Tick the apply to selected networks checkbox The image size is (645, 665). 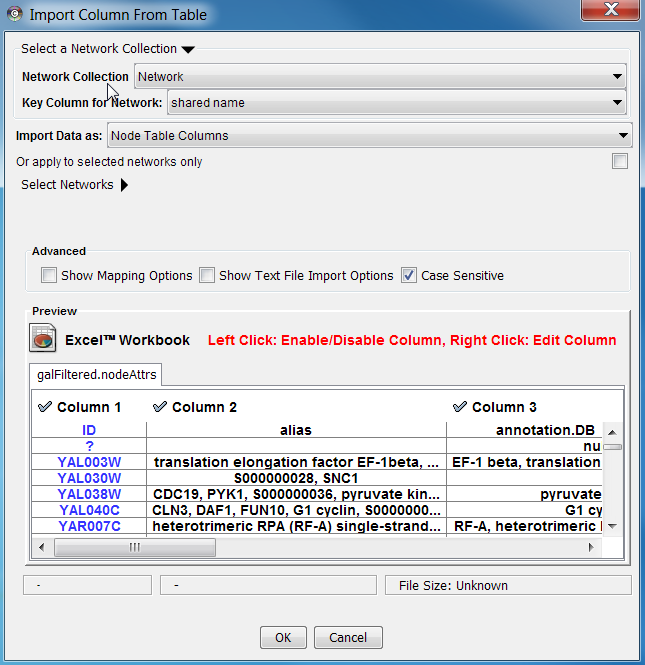620,161
